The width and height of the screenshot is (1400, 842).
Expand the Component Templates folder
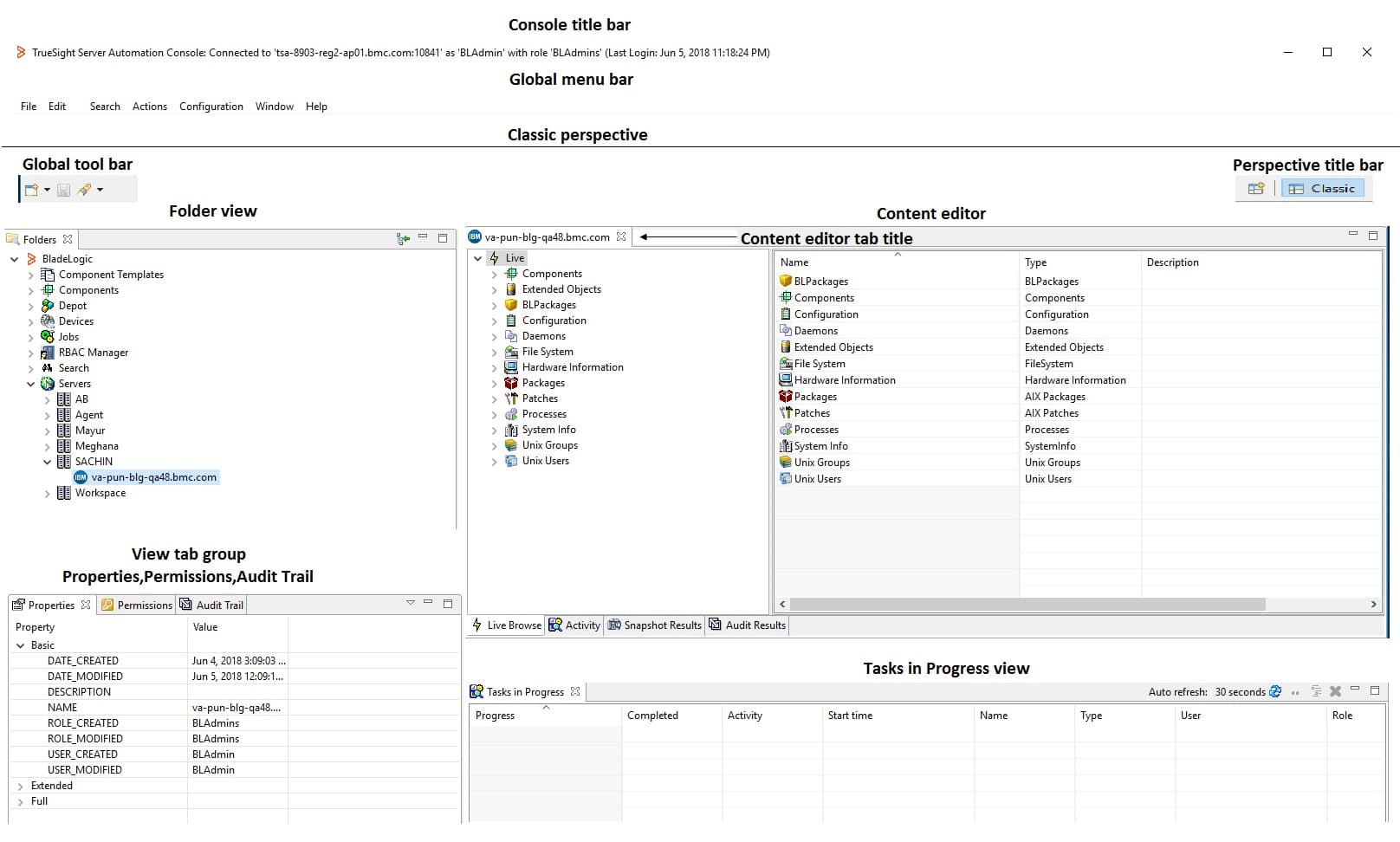31,275
